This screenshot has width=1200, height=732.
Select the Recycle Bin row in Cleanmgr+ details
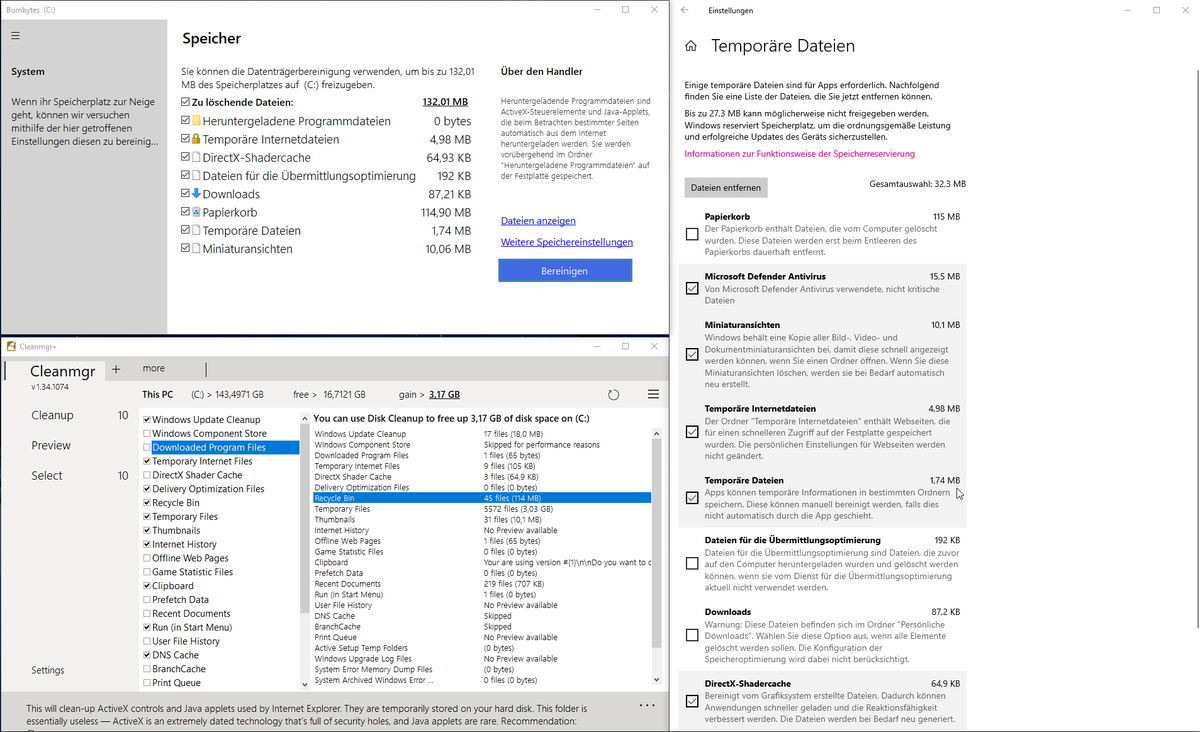481,498
